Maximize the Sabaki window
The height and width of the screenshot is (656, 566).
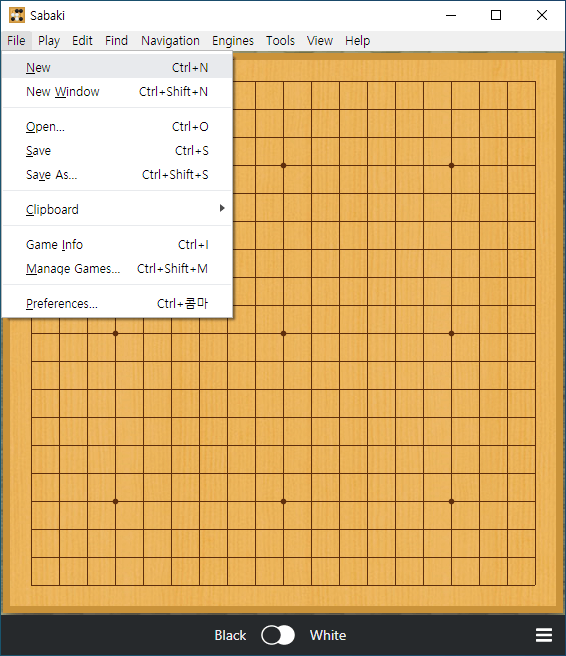click(x=496, y=15)
